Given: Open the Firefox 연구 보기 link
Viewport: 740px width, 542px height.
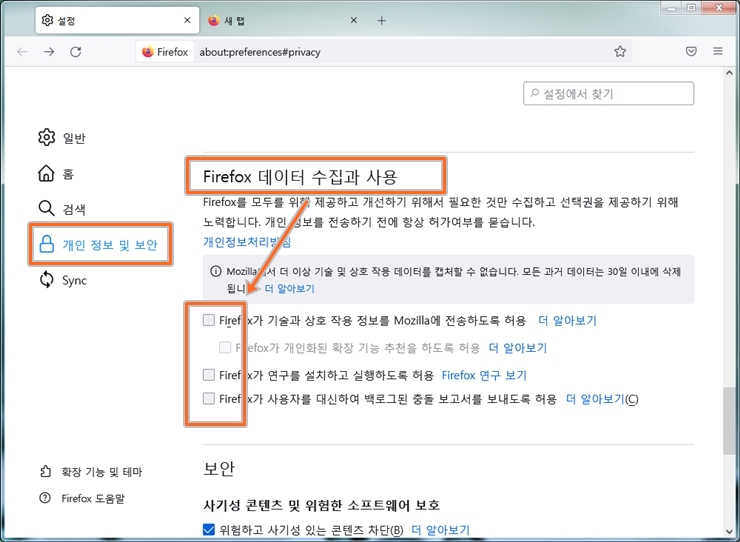Looking at the screenshot, I should point(484,375).
